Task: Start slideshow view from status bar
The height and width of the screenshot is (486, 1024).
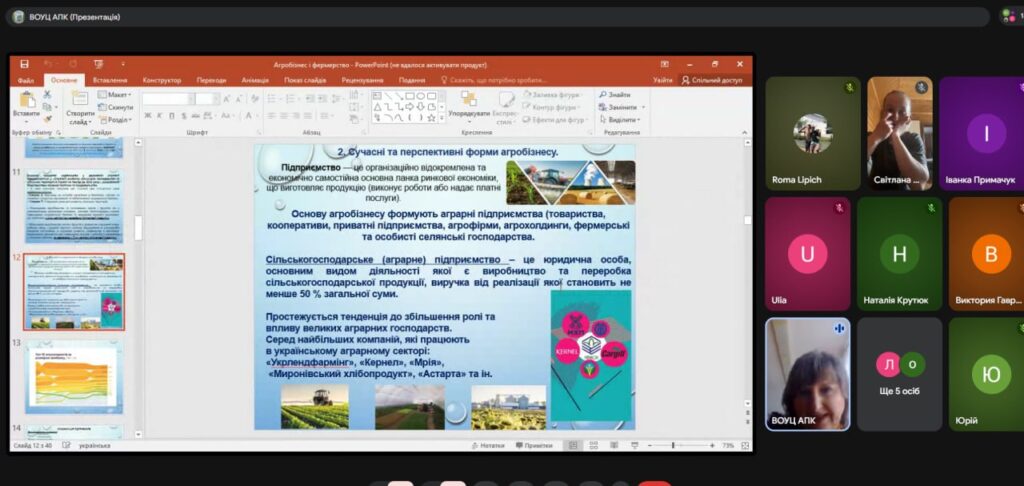Action: (x=635, y=446)
